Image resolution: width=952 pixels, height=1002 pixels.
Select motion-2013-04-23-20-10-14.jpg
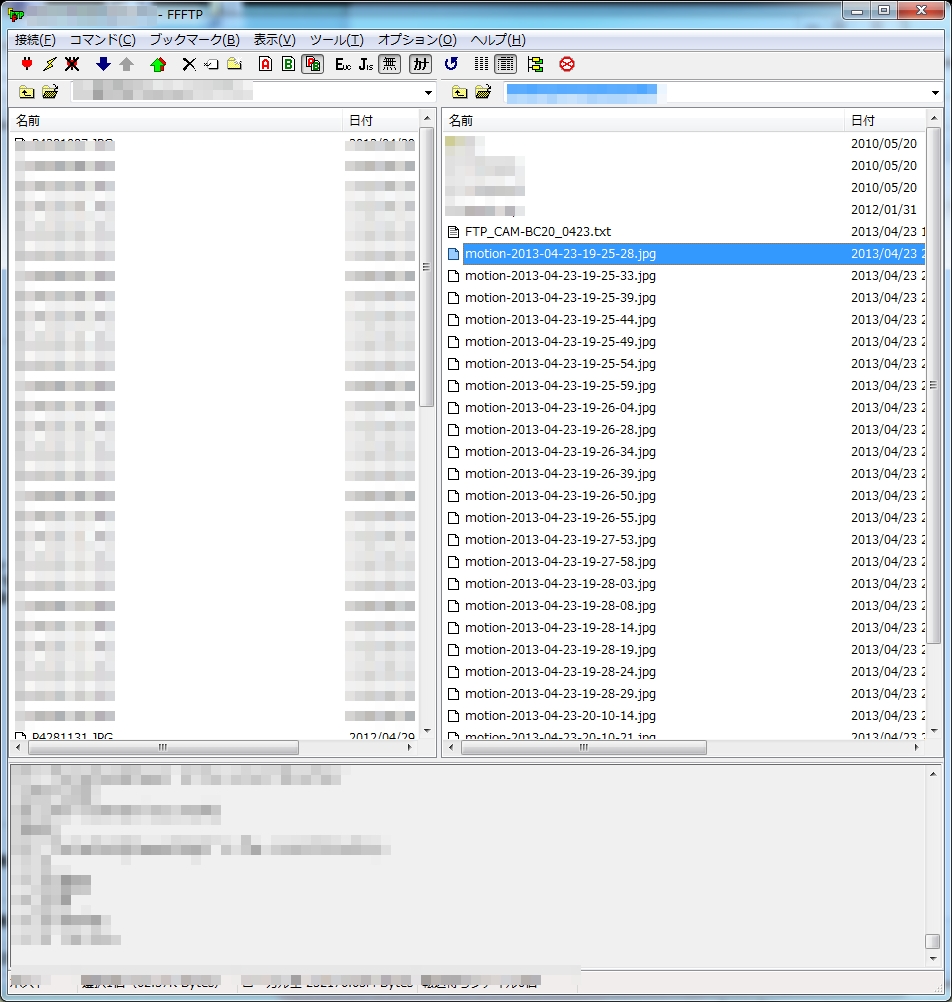tap(560, 716)
